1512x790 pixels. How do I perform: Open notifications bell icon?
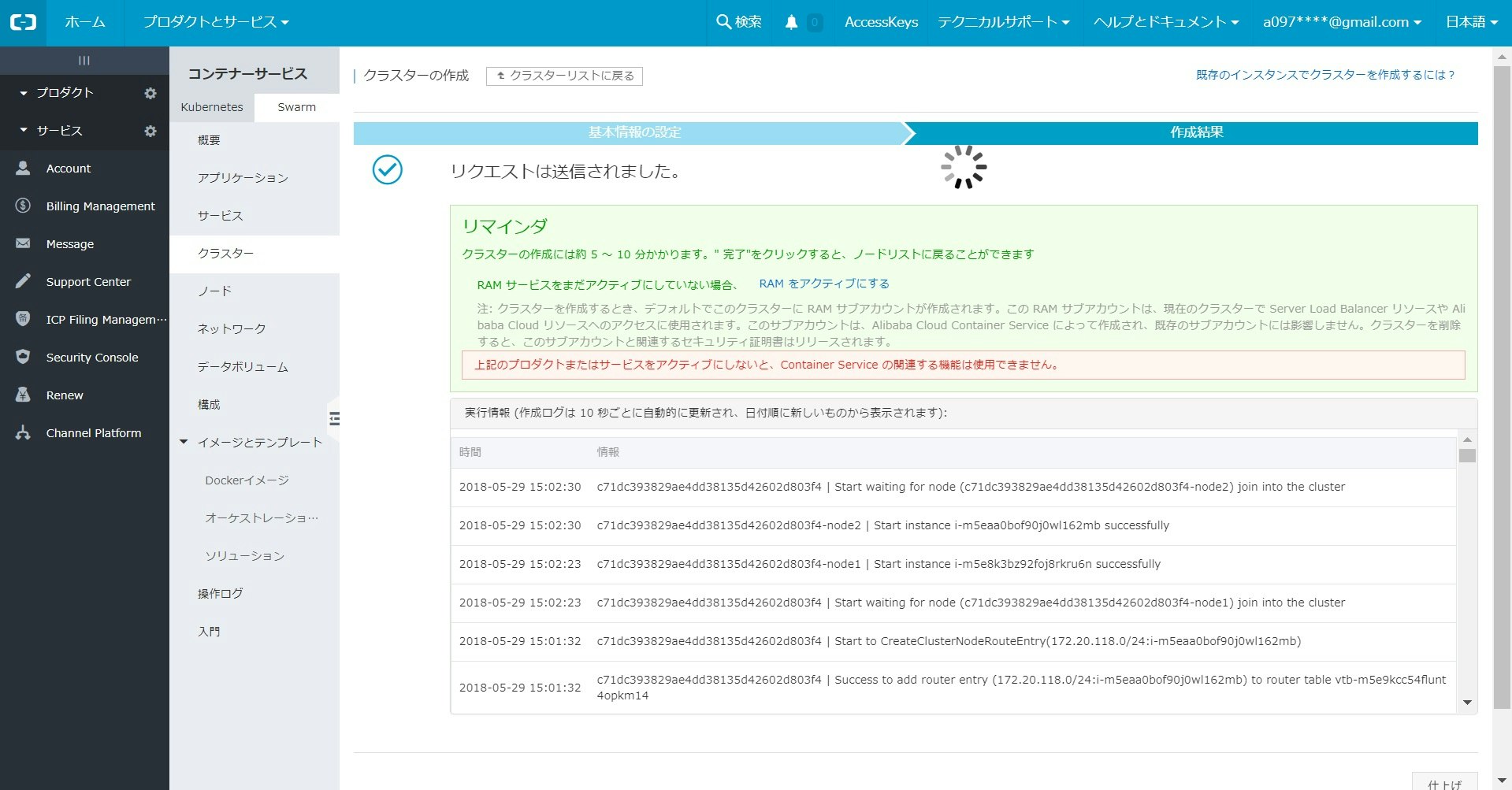pos(791,22)
